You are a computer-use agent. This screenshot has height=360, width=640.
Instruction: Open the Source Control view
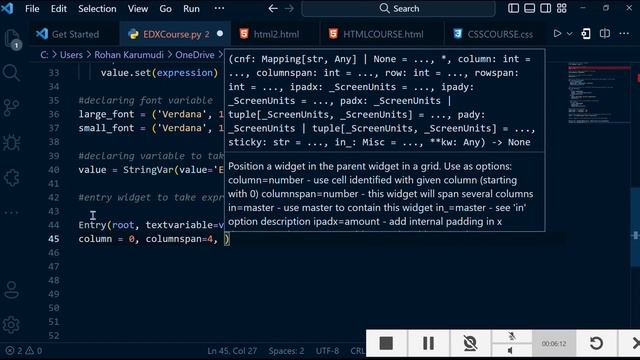[11, 108]
